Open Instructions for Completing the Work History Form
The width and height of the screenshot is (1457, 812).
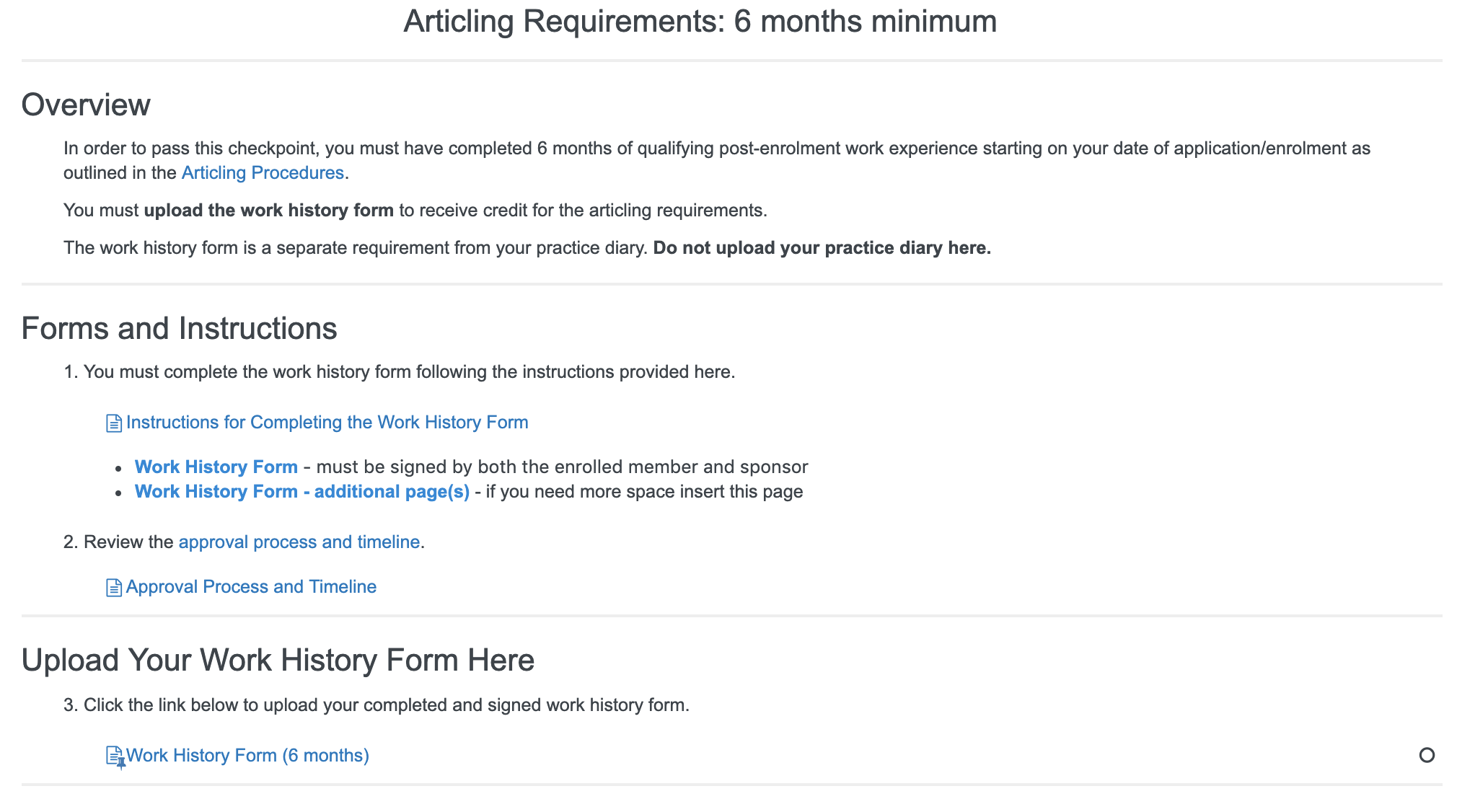[x=327, y=423]
